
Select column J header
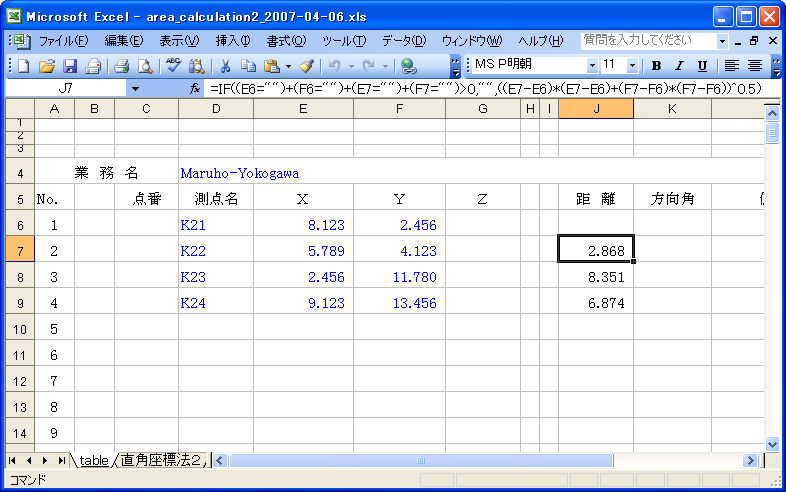(x=596, y=108)
